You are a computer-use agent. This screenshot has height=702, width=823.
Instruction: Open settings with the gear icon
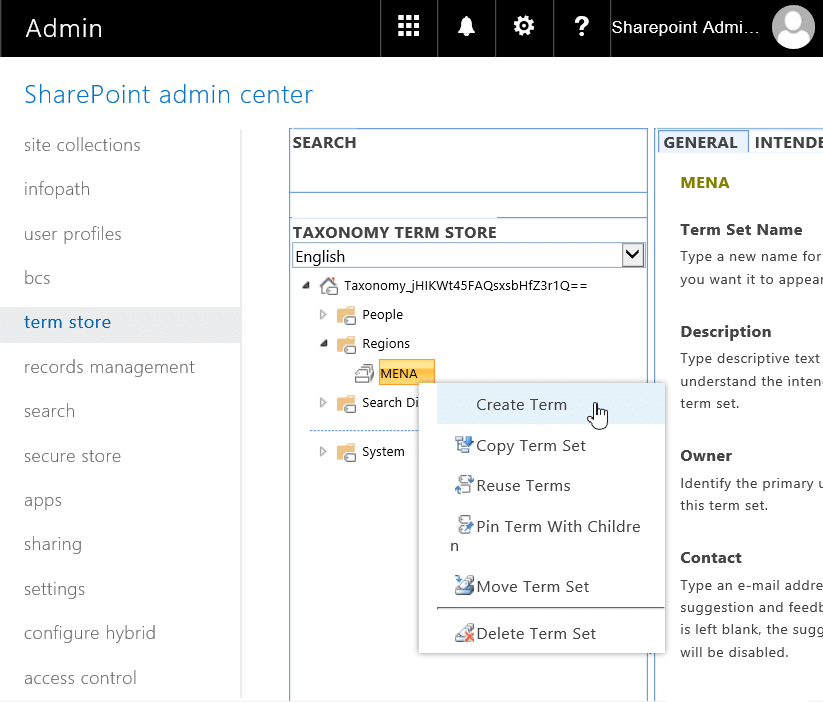coord(523,27)
